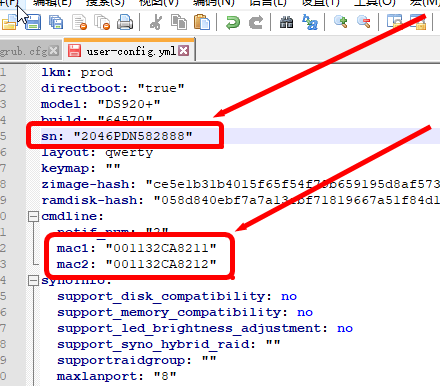Open the 视图(V) menu
Viewport: 440px width, 386px height.
[159, 3]
